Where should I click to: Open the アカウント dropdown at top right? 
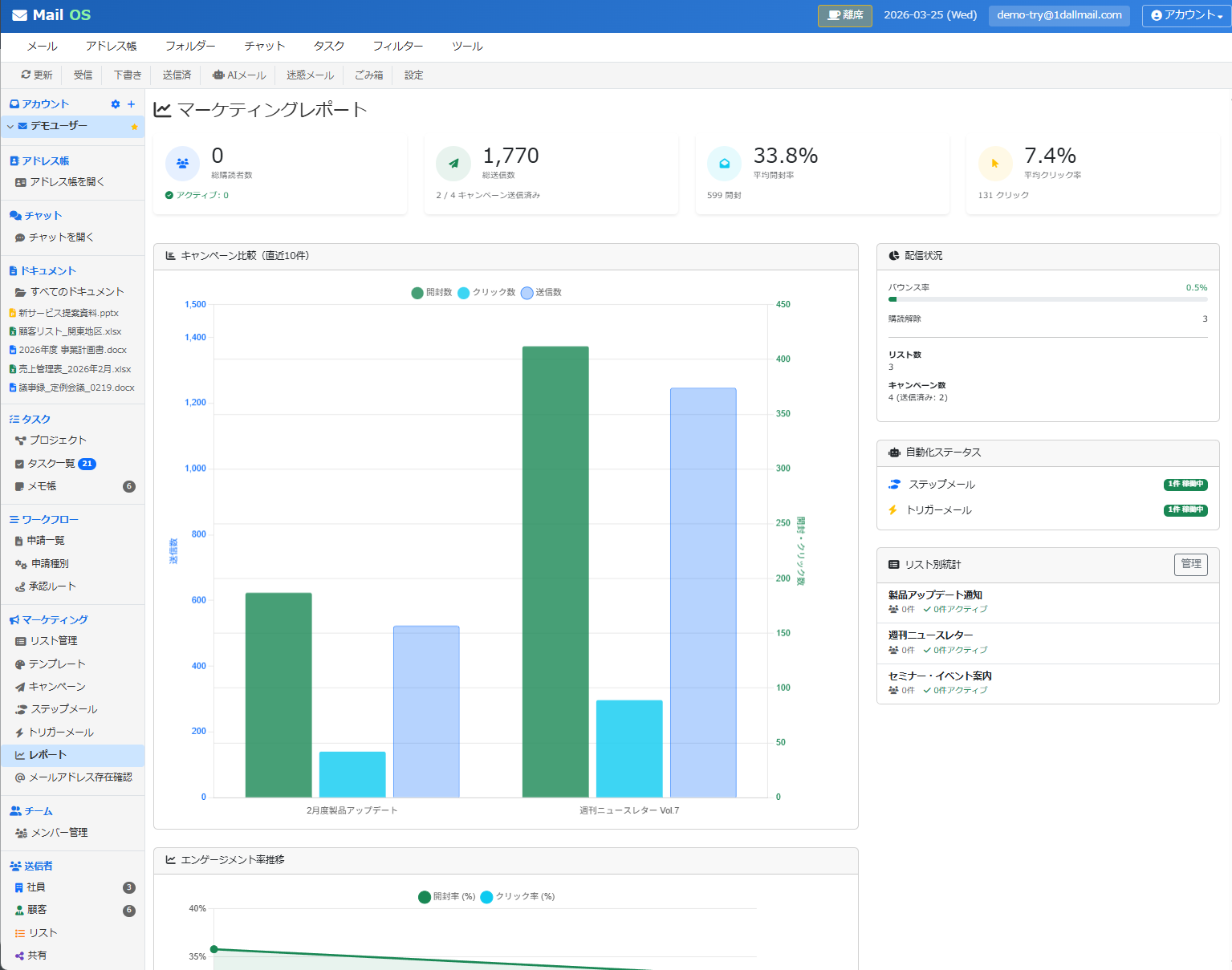click(1186, 15)
